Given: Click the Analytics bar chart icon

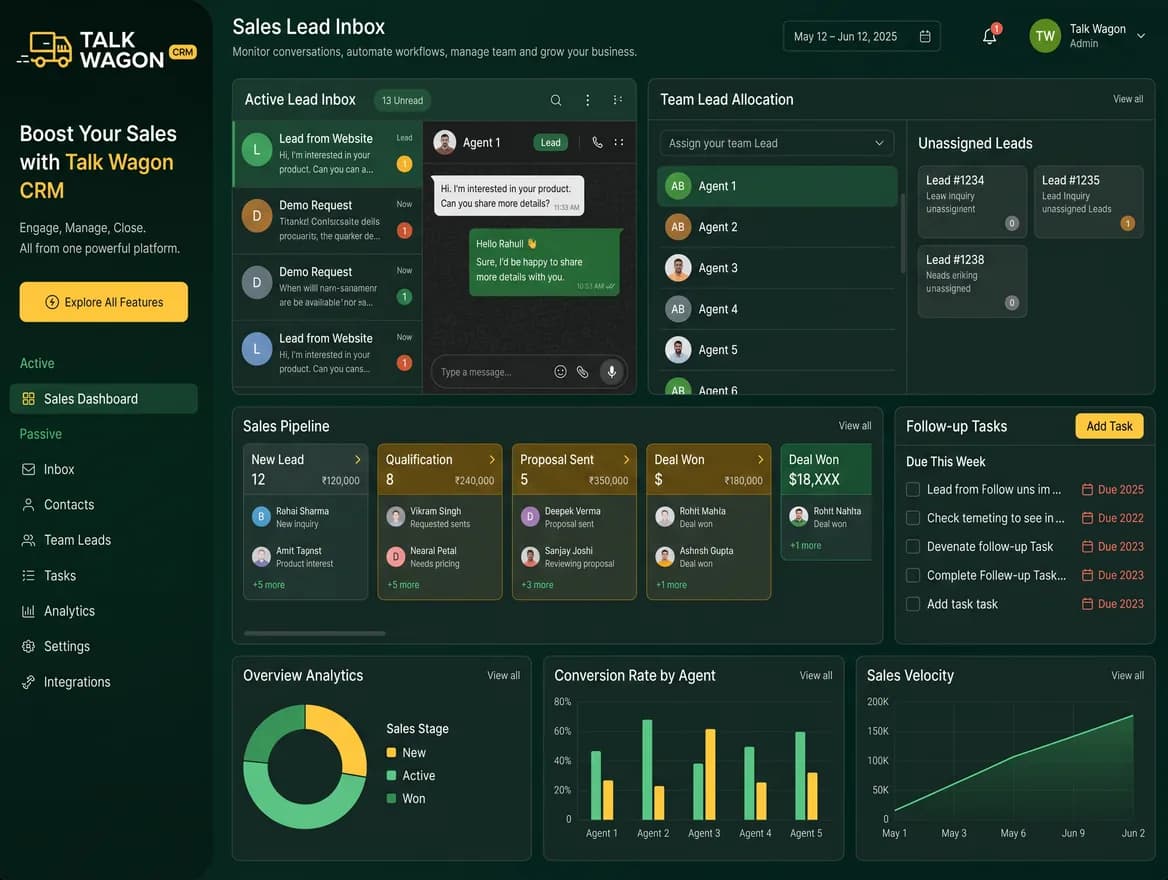Looking at the screenshot, I should click(28, 611).
